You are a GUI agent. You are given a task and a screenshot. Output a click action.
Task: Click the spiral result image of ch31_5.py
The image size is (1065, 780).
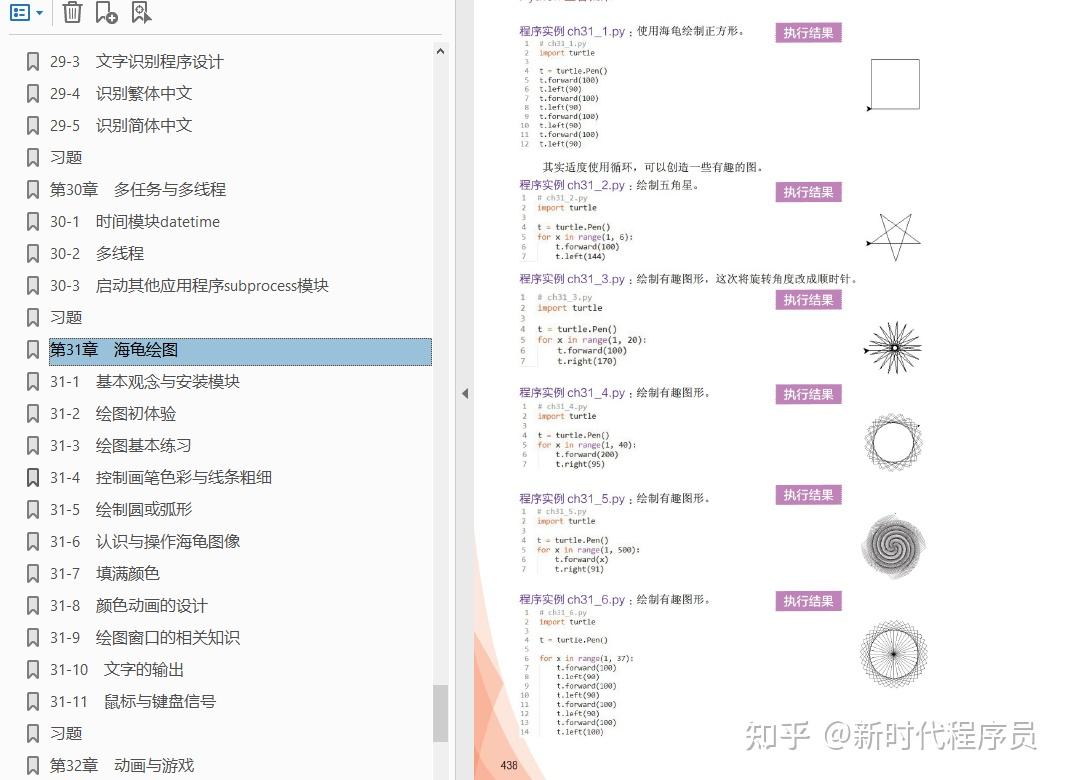[x=894, y=546]
